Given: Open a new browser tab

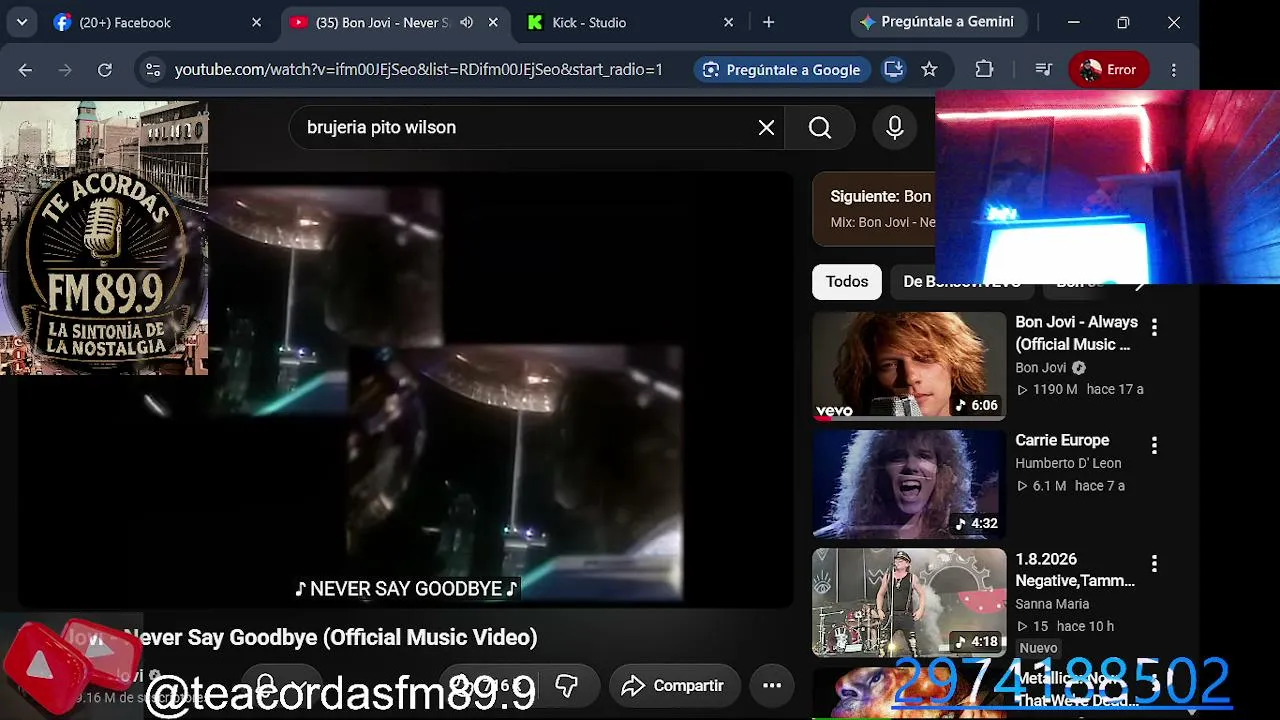Looking at the screenshot, I should point(768,22).
